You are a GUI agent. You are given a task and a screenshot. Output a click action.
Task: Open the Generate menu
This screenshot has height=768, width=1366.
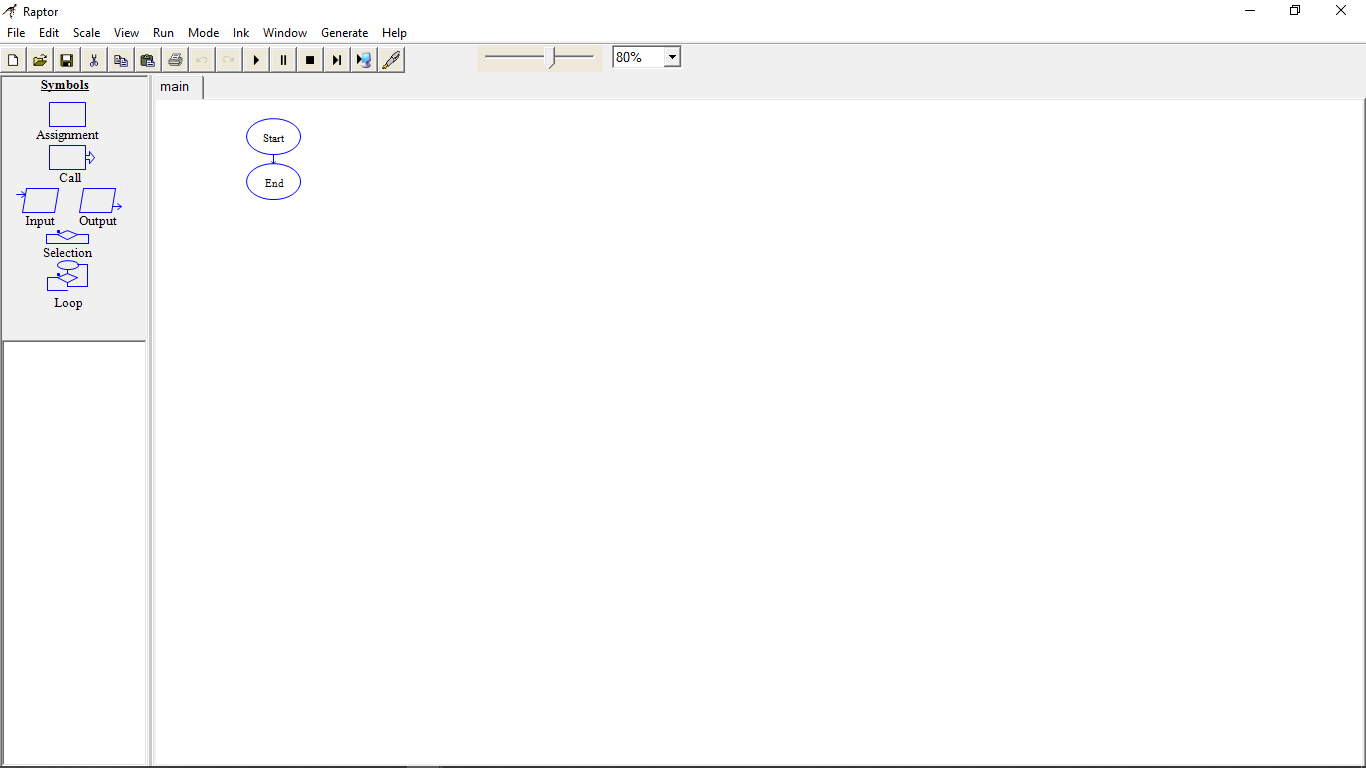pyautogui.click(x=344, y=32)
